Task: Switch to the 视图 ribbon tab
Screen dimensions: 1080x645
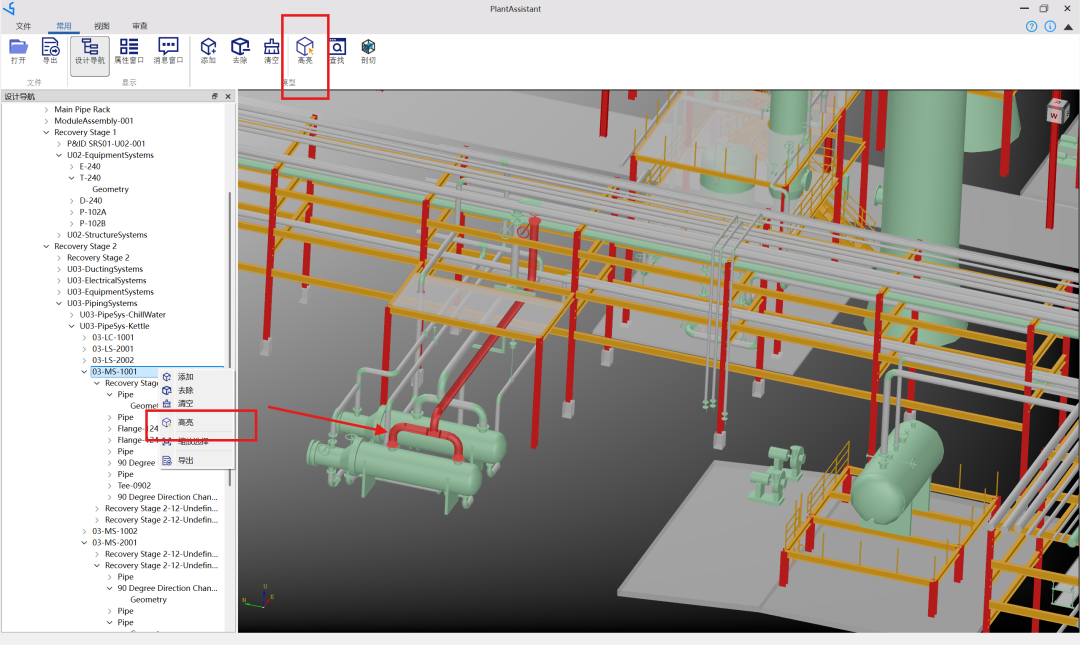Action: (x=102, y=26)
